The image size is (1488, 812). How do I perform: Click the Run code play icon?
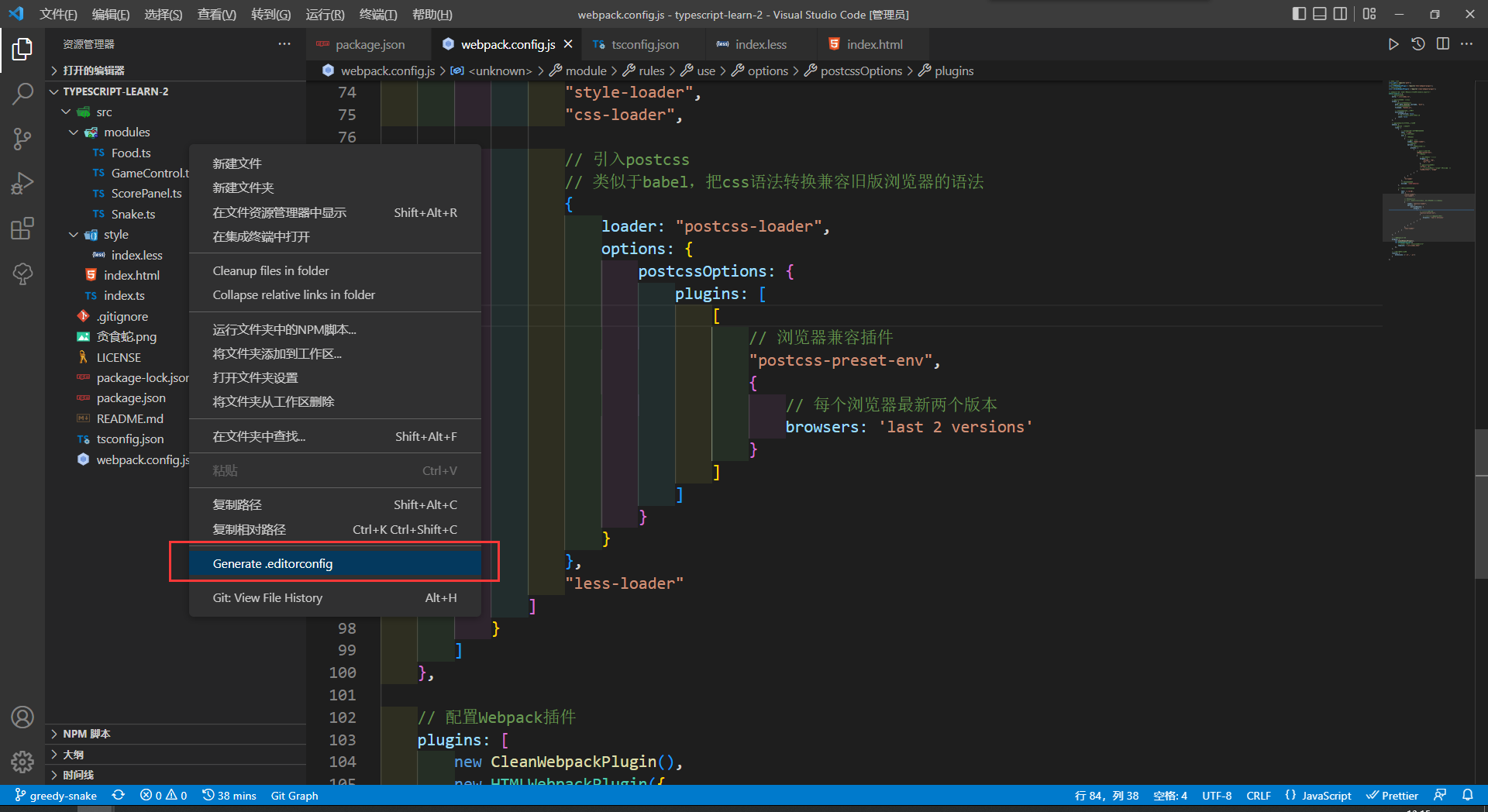point(1393,44)
